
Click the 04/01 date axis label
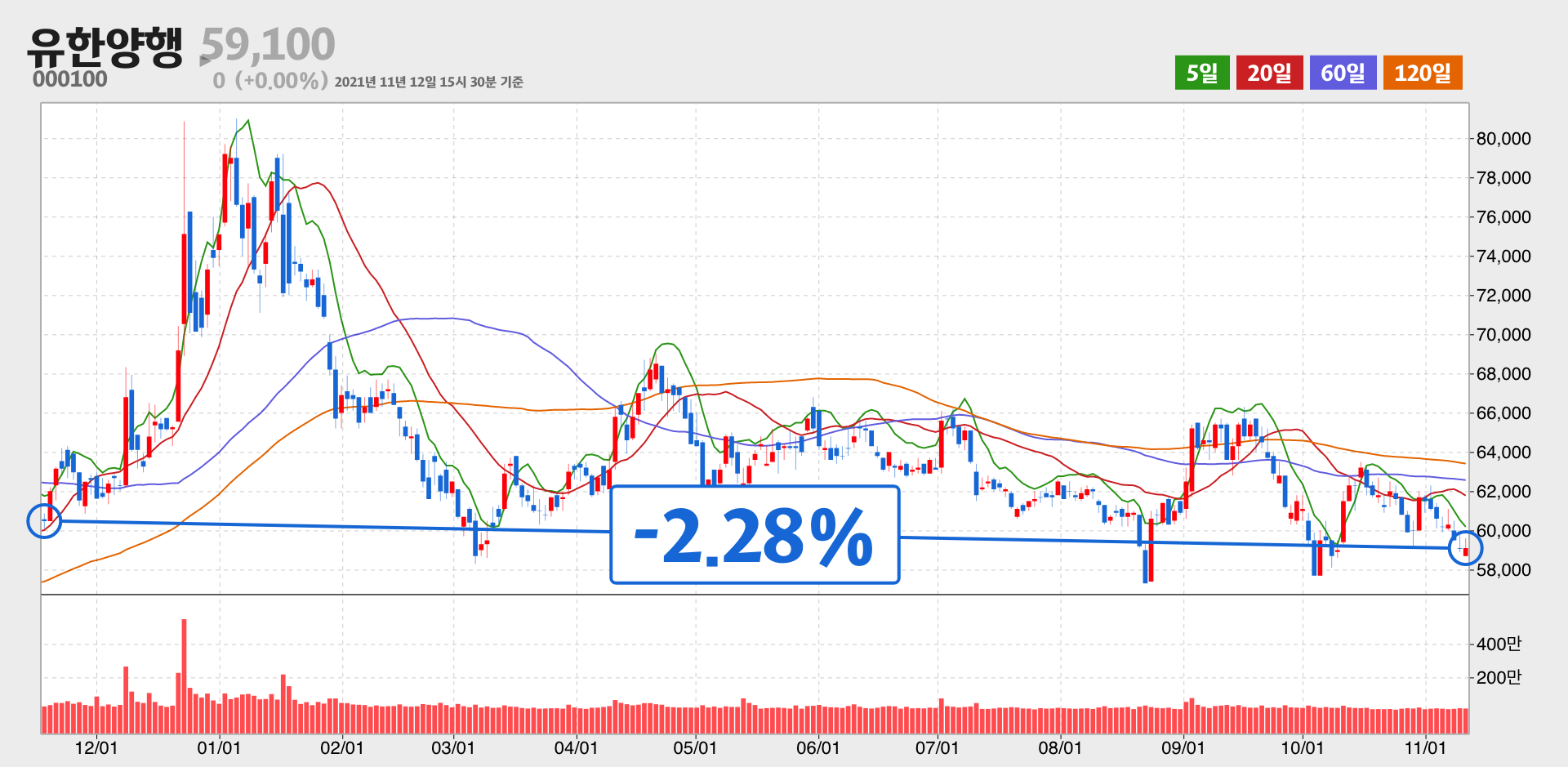click(x=576, y=748)
